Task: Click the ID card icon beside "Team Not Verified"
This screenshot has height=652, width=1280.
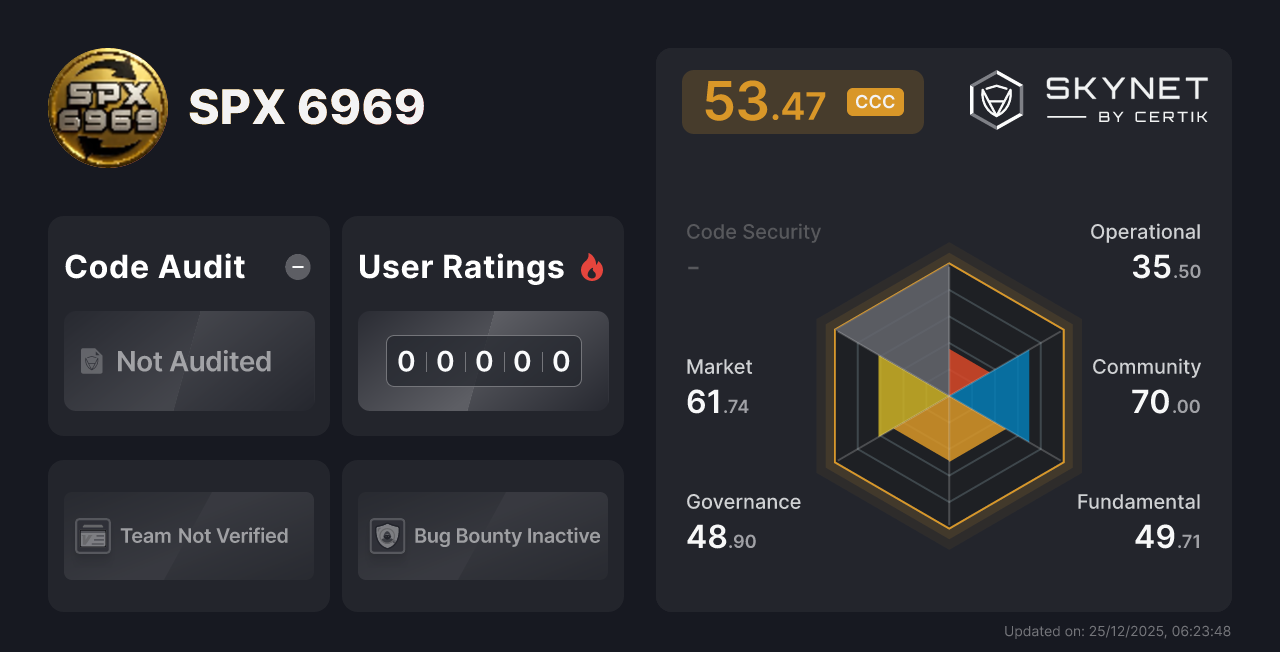Action: click(94, 536)
